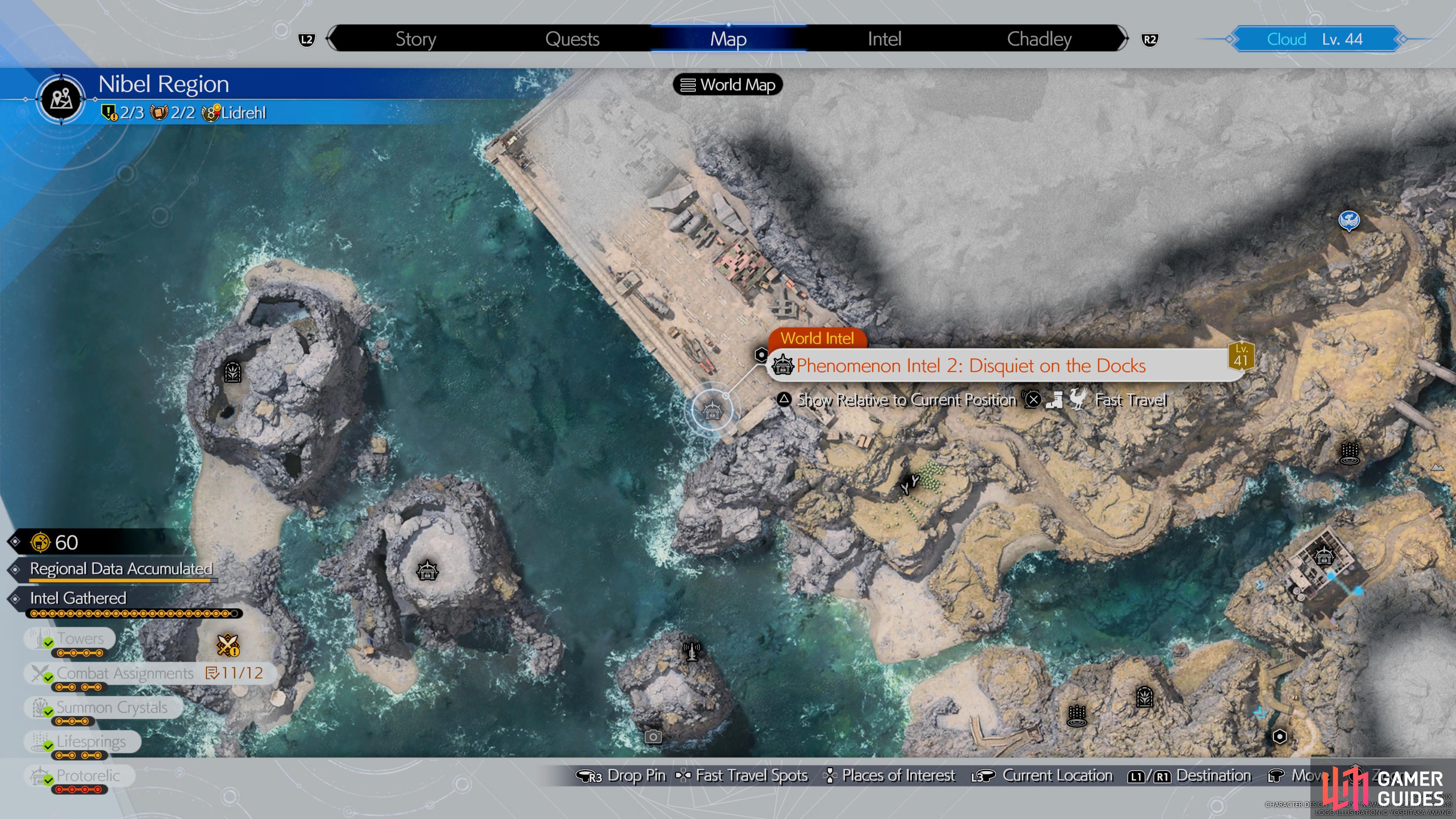Open the Chadley tab
Screen dimensions: 1456x819
click(1039, 39)
